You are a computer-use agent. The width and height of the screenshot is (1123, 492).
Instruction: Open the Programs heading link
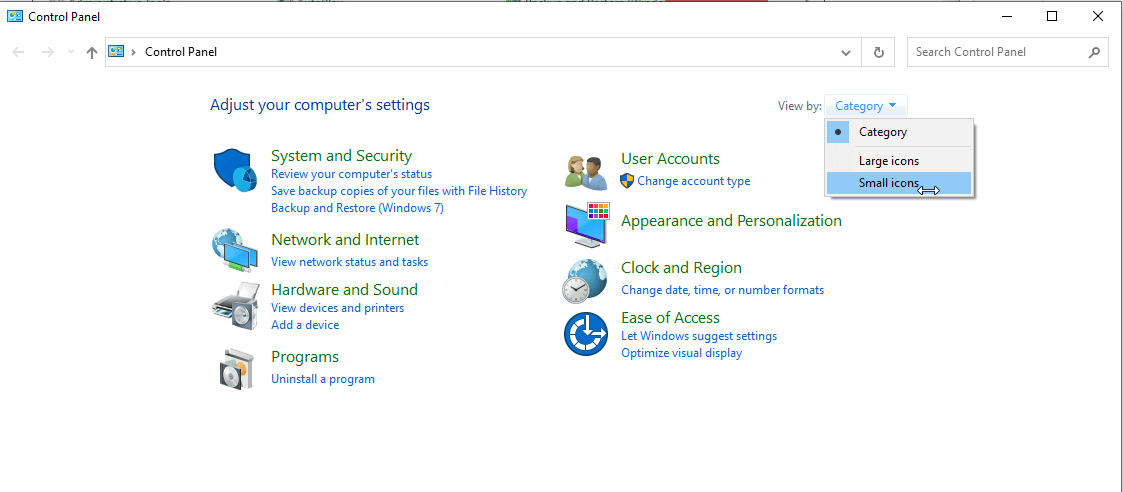pyautogui.click(x=305, y=357)
